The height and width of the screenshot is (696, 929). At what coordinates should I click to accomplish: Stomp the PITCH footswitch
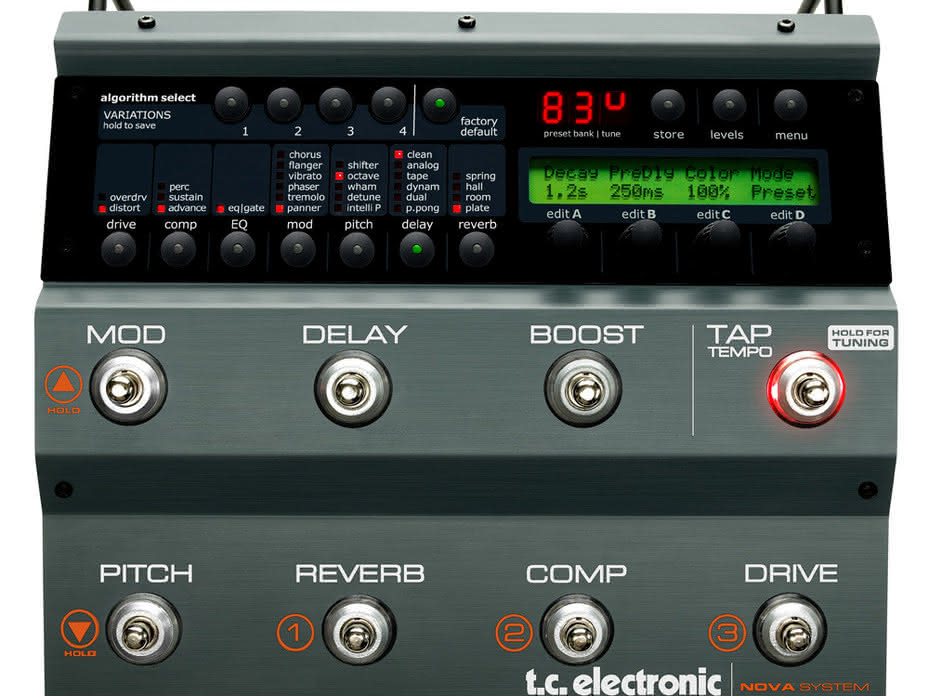tap(143, 630)
